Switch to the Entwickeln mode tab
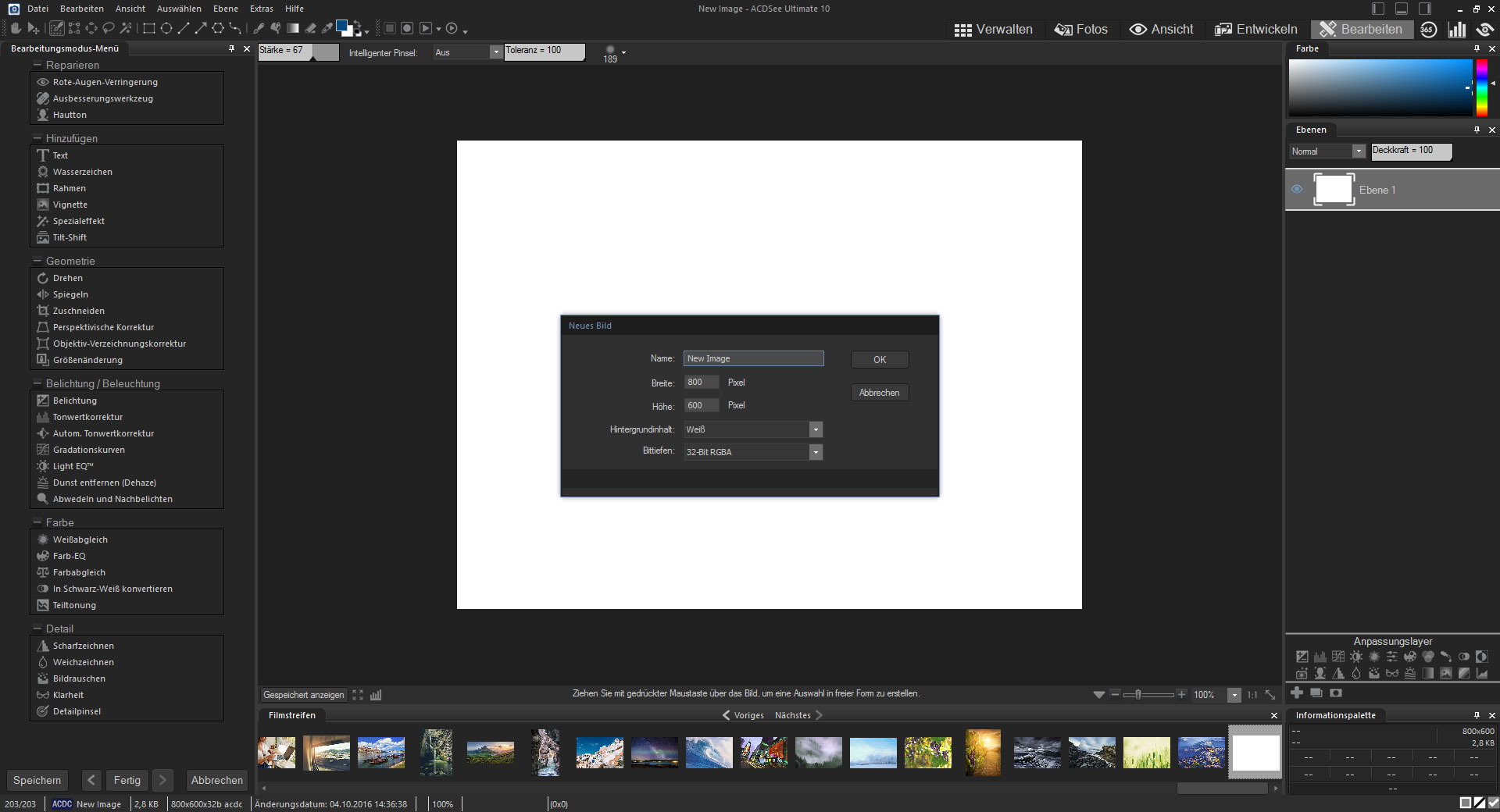Screen dimensions: 1500x812 click(1256, 30)
